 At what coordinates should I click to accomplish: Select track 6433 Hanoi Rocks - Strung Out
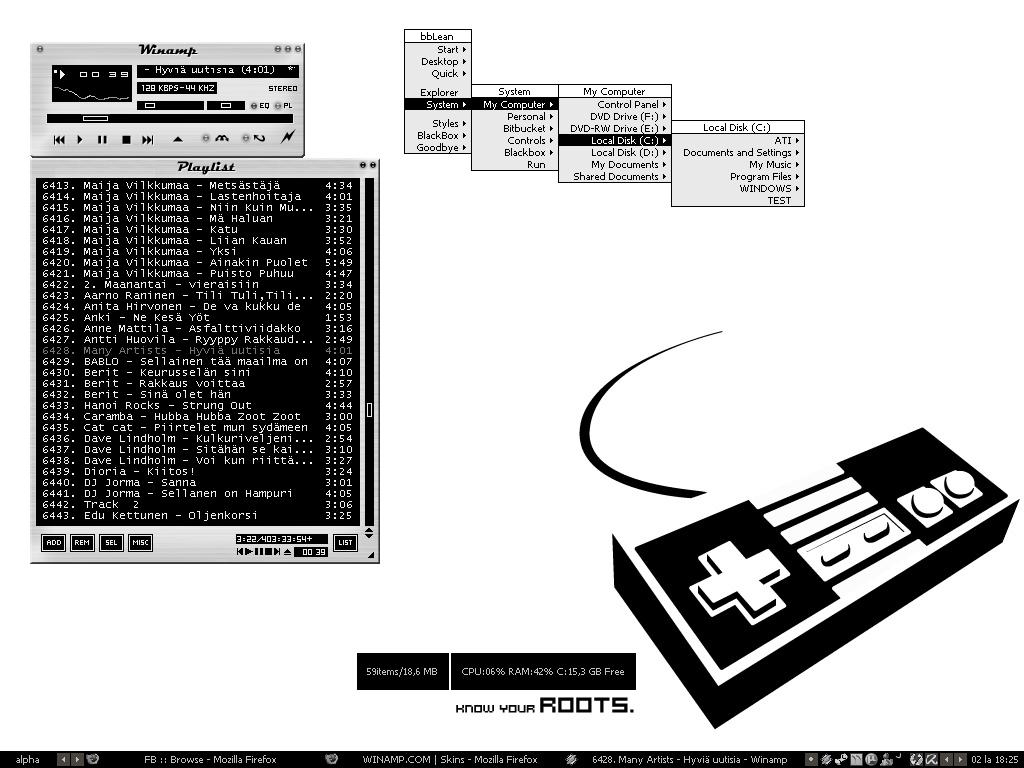197,406
